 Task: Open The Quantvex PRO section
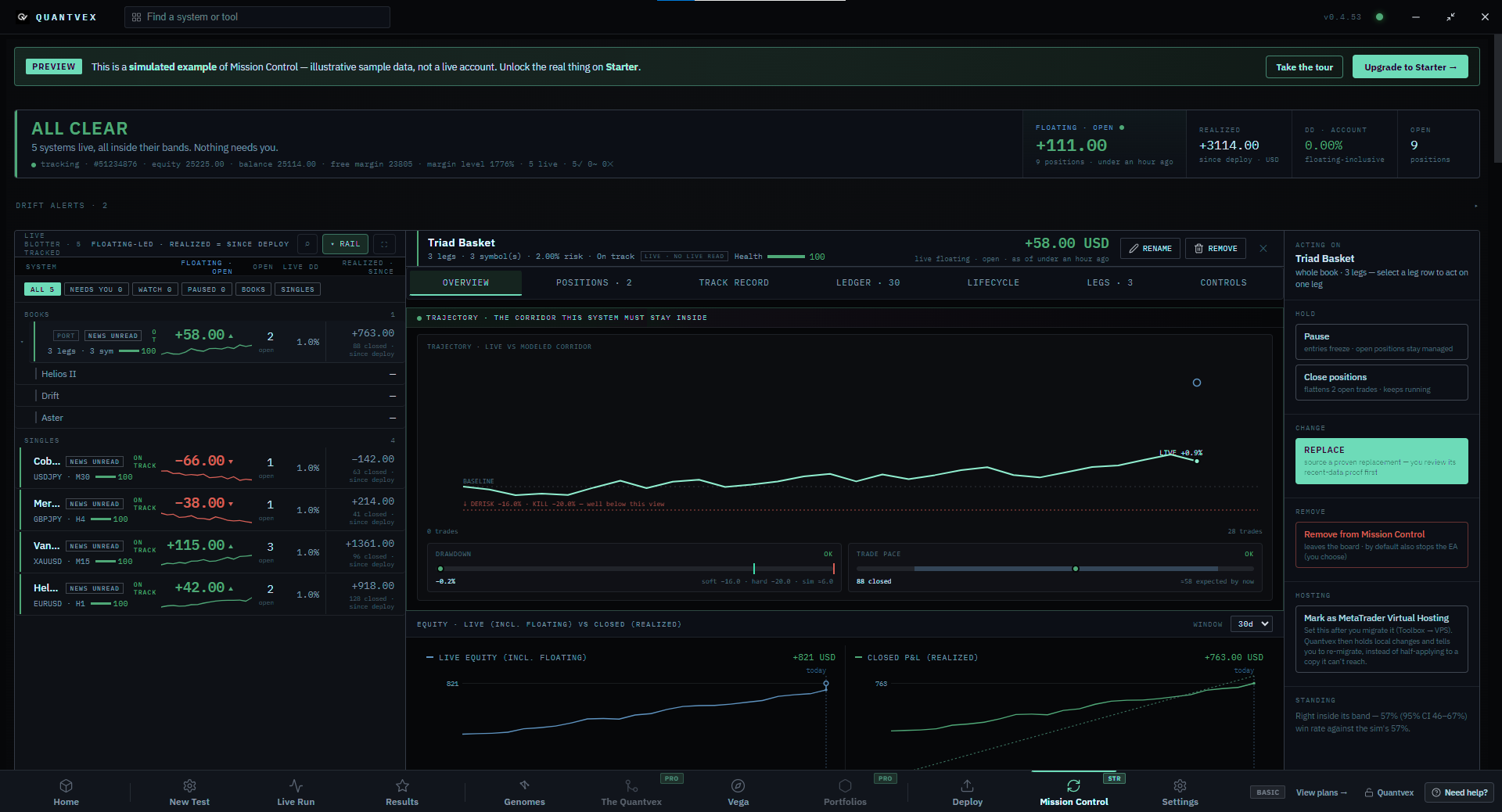pyautogui.click(x=631, y=792)
